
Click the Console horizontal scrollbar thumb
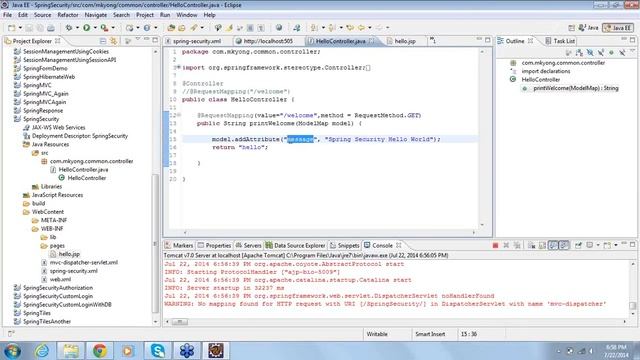[180, 322]
